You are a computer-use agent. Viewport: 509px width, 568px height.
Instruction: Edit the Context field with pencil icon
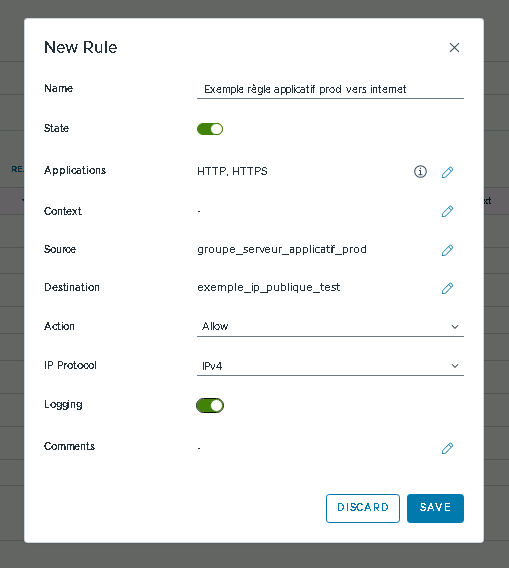[x=447, y=211]
